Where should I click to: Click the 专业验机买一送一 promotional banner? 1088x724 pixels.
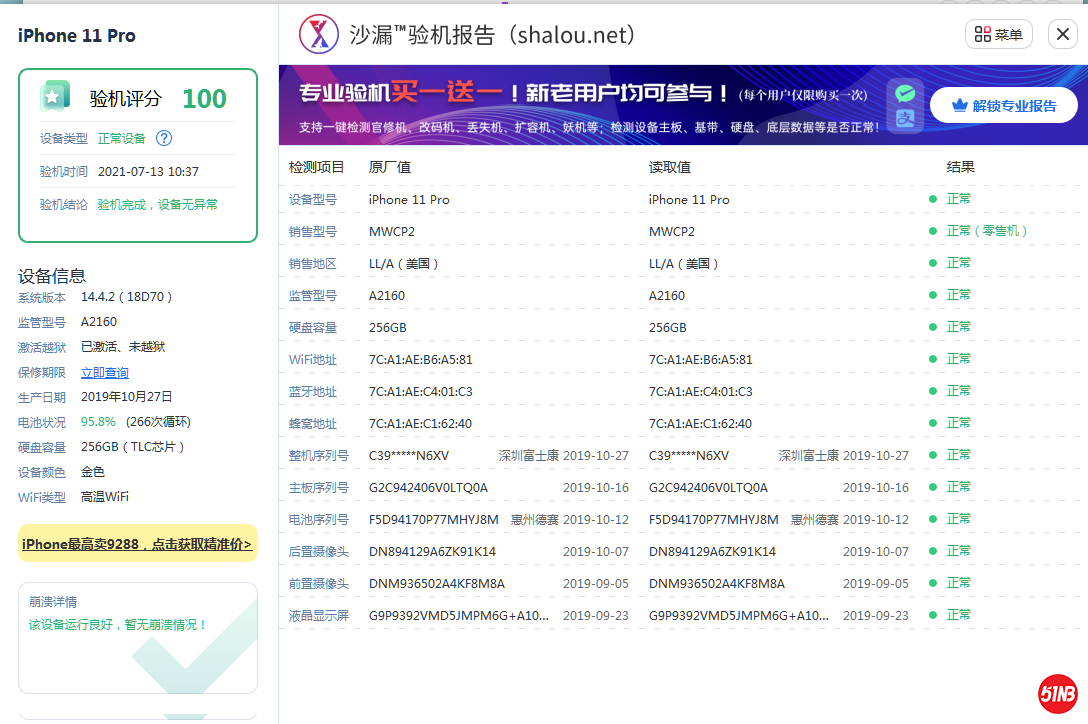(590, 105)
